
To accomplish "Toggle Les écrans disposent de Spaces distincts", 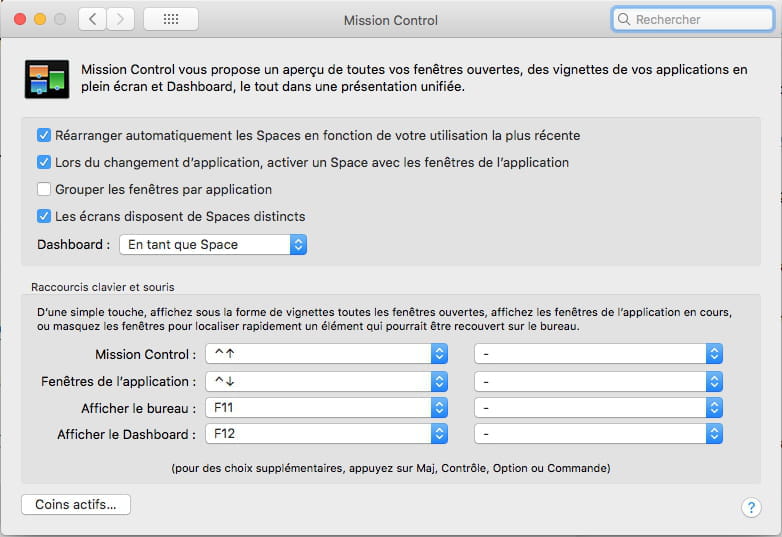I will click(44, 216).
